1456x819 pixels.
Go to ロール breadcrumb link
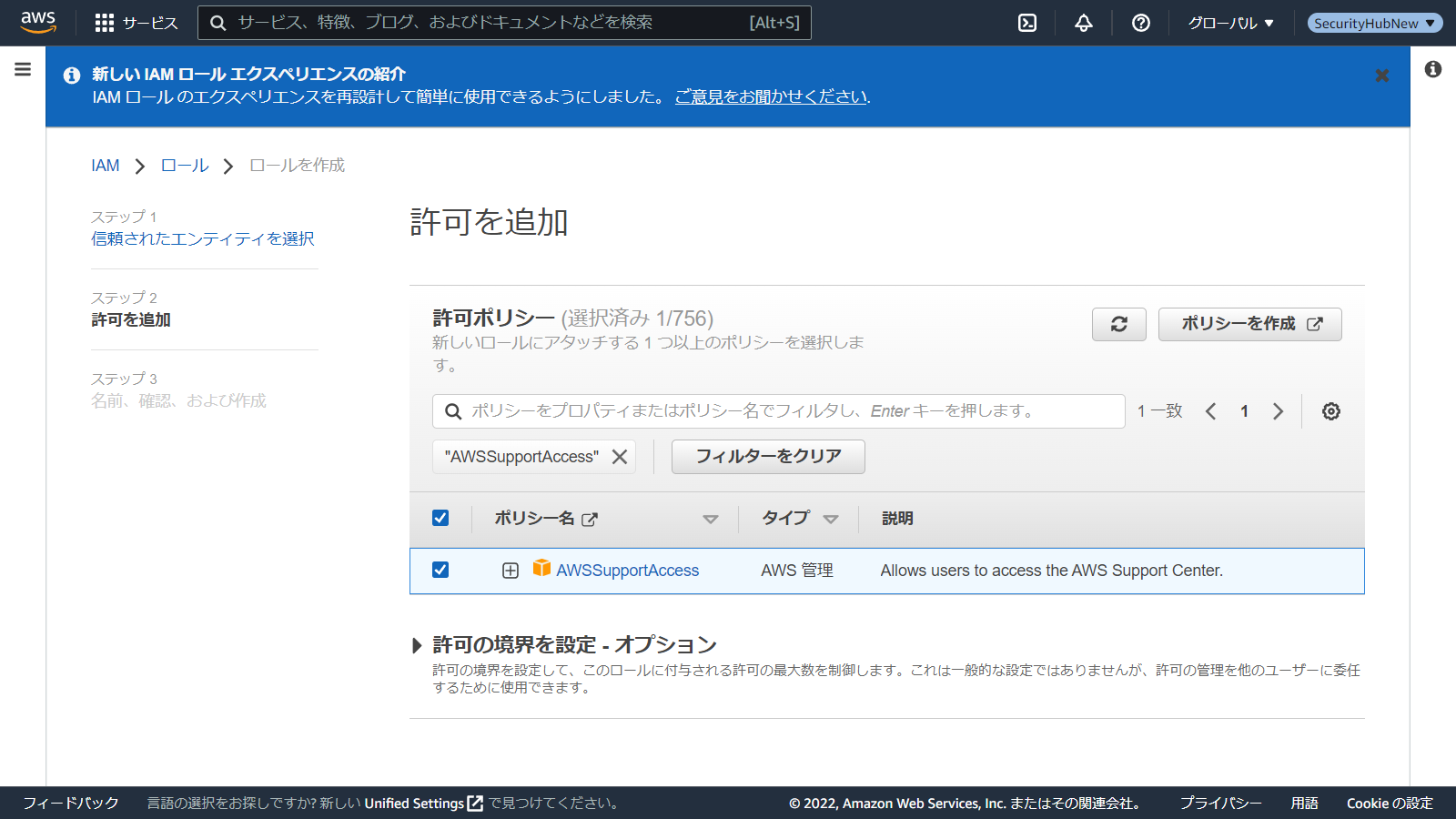click(x=185, y=166)
